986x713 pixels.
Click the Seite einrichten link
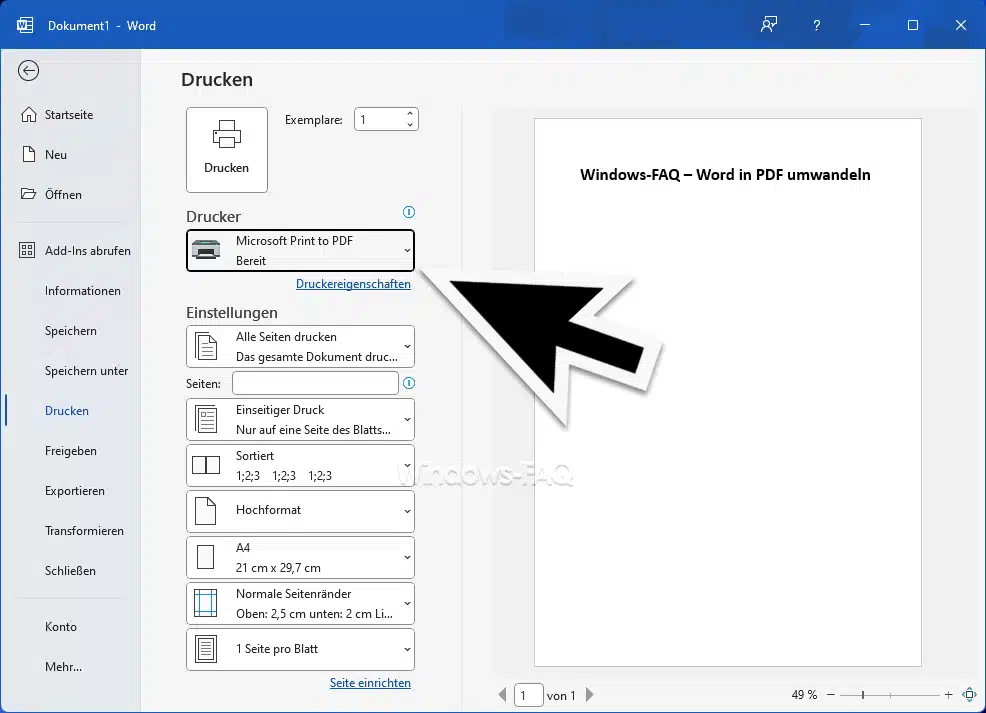point(370,683)
